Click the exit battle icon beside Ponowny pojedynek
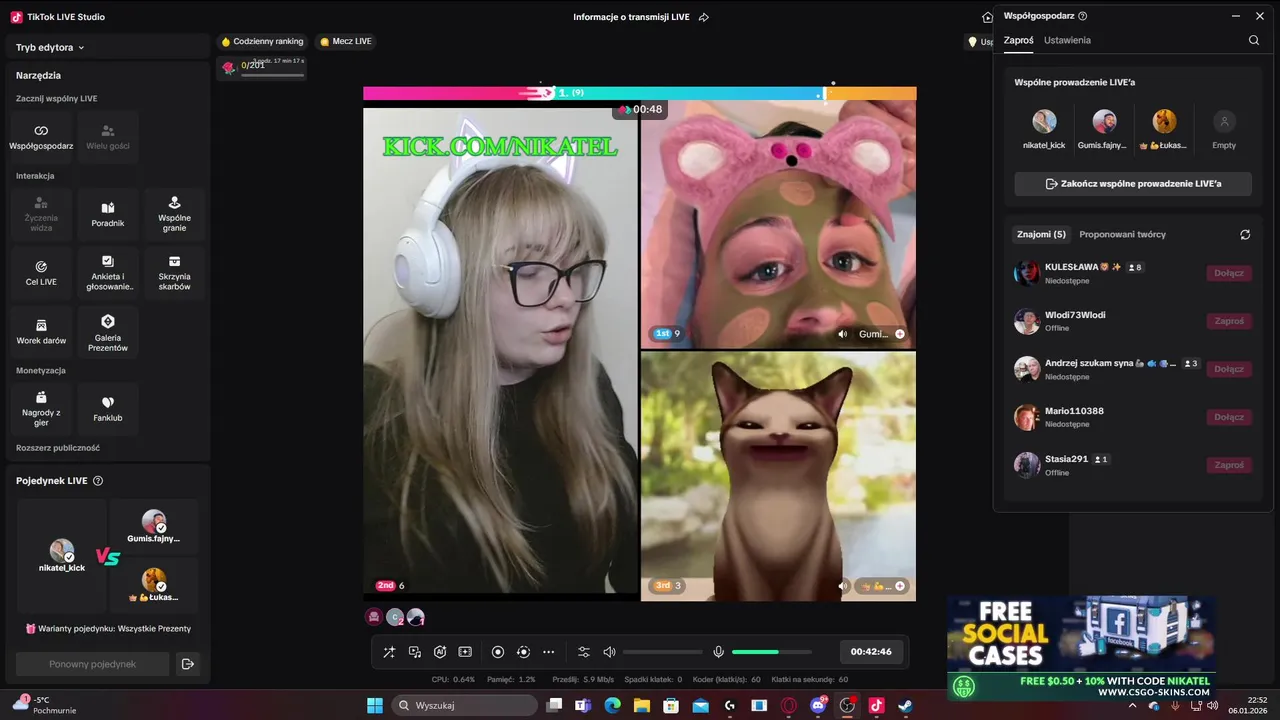The width and height of the screenshot is (1280, 720). point(187,664)
